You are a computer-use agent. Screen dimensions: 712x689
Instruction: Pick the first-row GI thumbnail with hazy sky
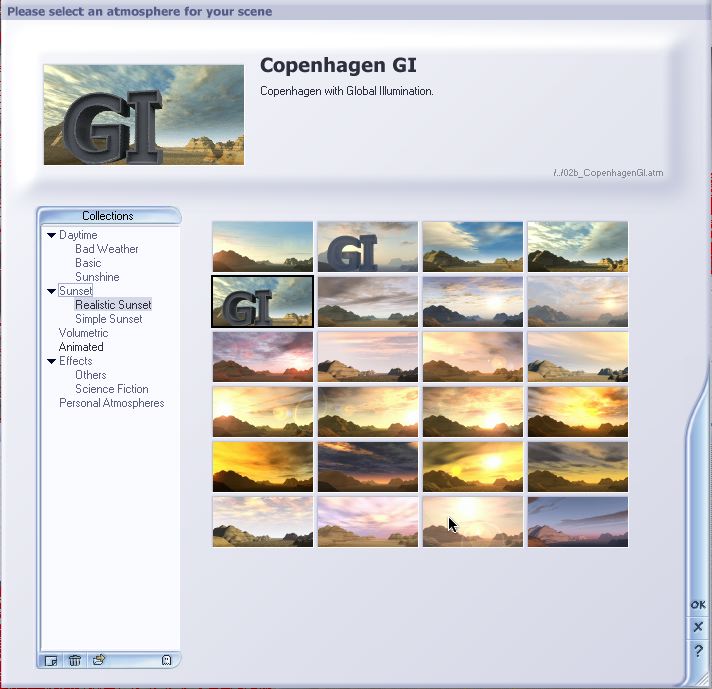pos(368,247)
